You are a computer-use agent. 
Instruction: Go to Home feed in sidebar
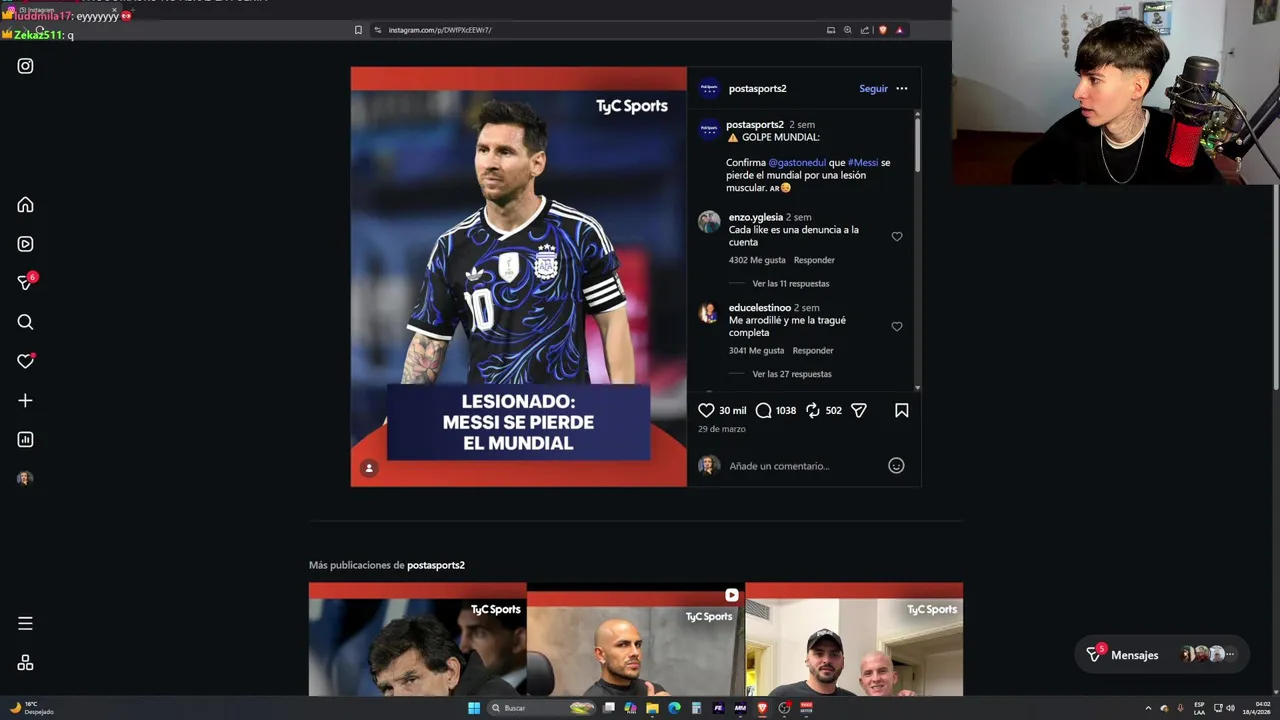25,205
